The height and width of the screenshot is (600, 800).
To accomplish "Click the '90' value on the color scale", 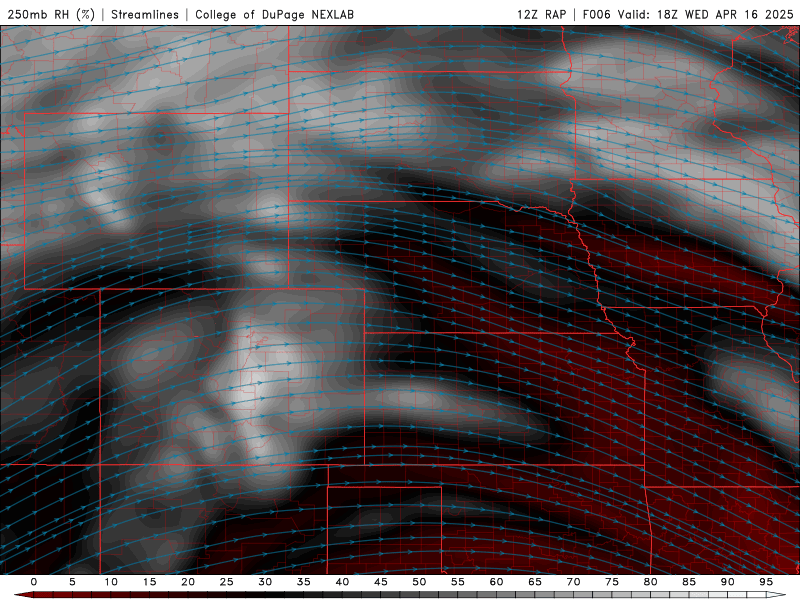I will 728,582.
